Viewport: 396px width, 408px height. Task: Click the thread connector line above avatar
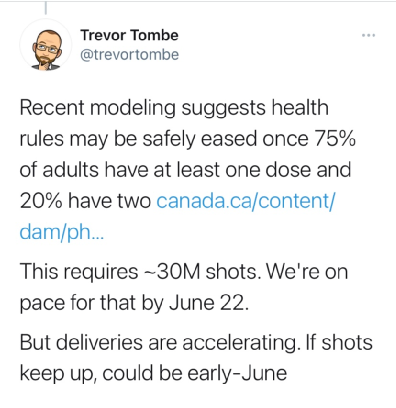click(46, 8)
